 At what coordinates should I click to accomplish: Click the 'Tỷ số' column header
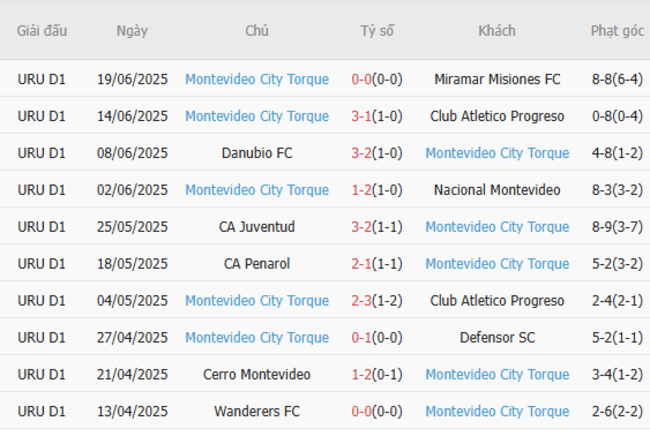[377, 30]
